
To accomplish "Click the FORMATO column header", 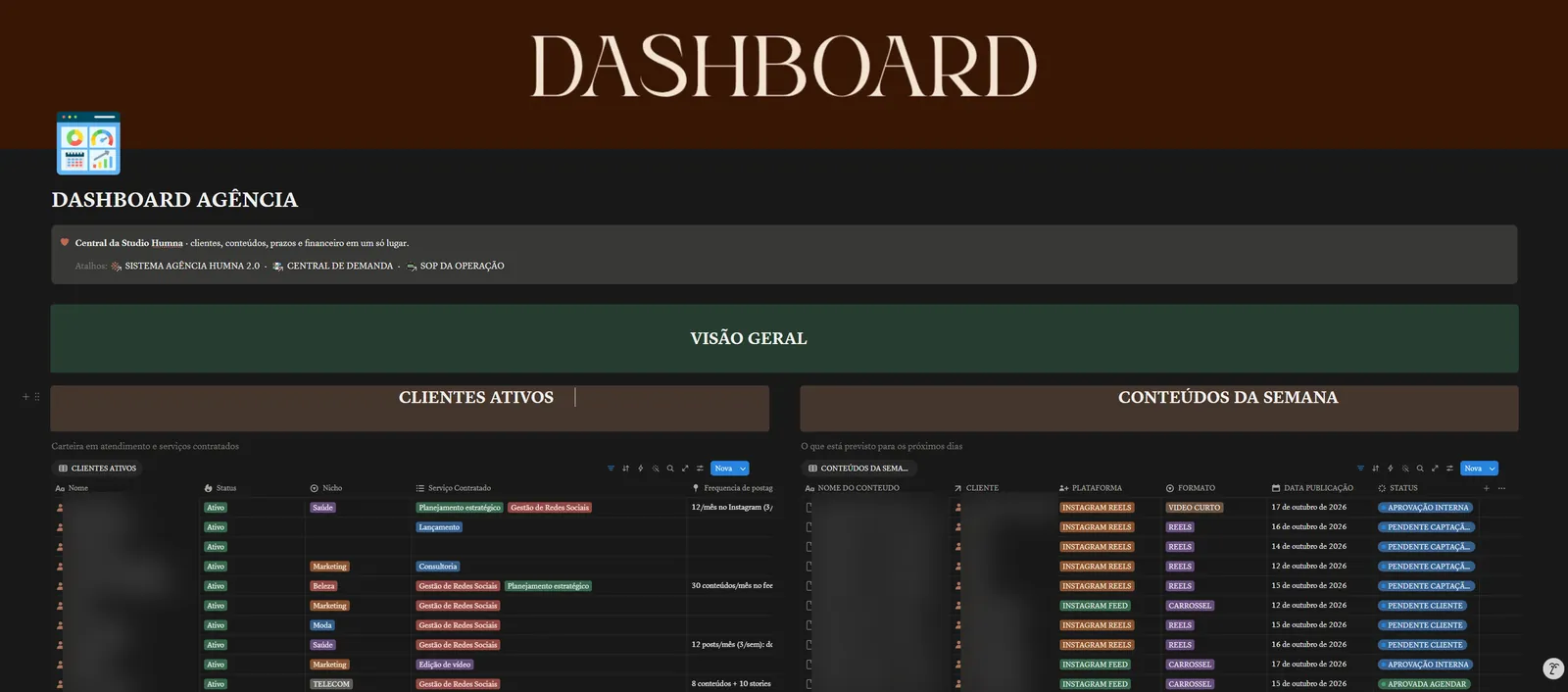I will pos(1191,488).
